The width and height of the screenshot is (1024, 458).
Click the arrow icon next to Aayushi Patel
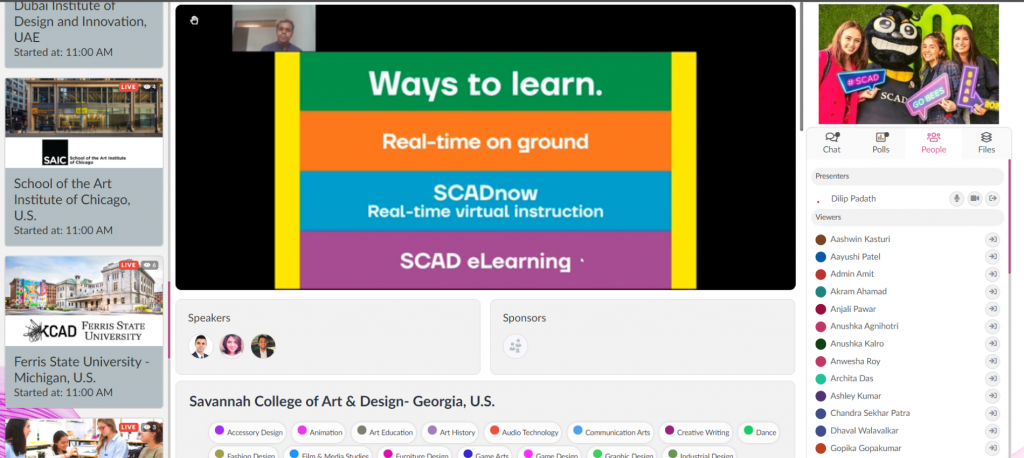pyautogui.click(x=993, y=257)
